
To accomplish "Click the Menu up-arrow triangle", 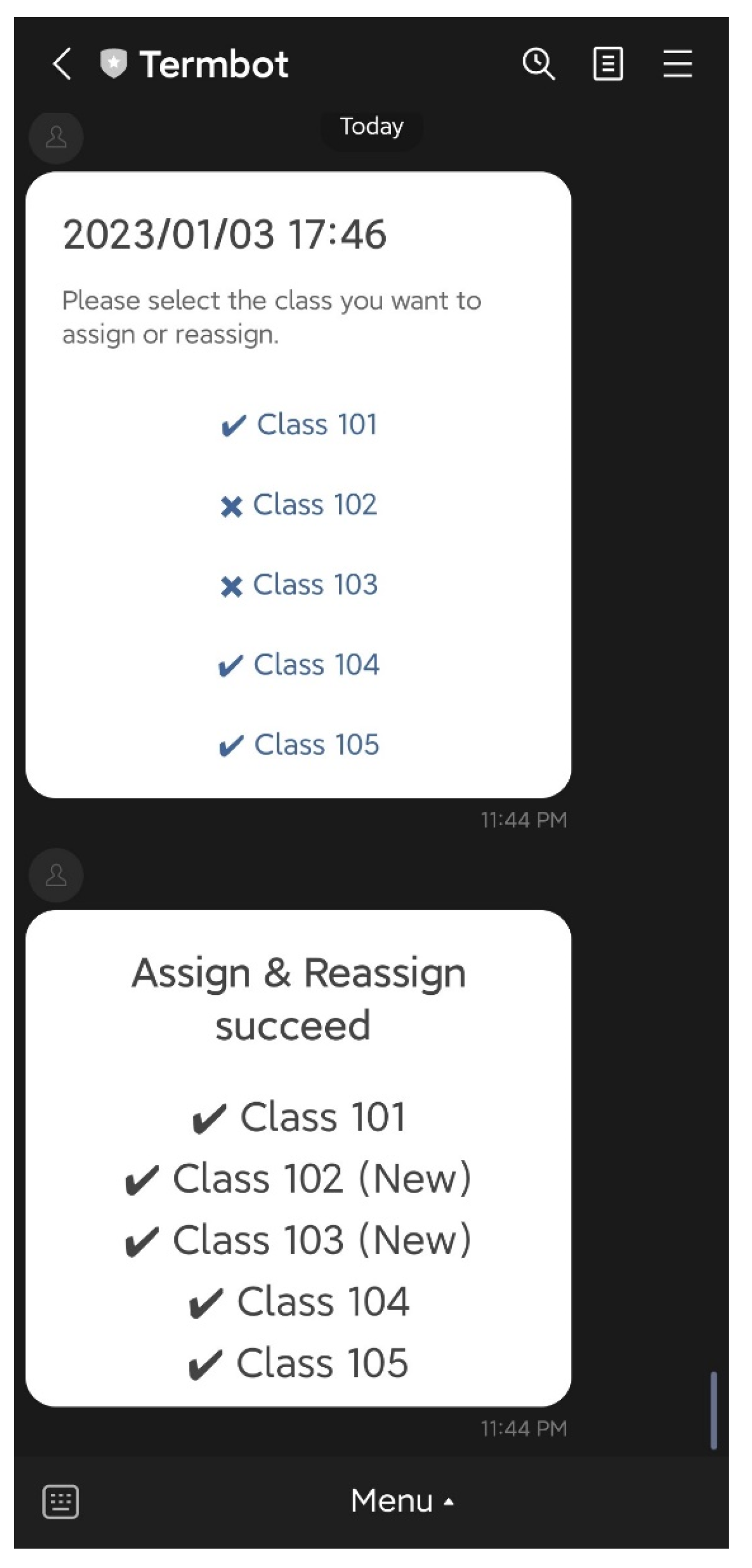I will tap(449, 1502).
